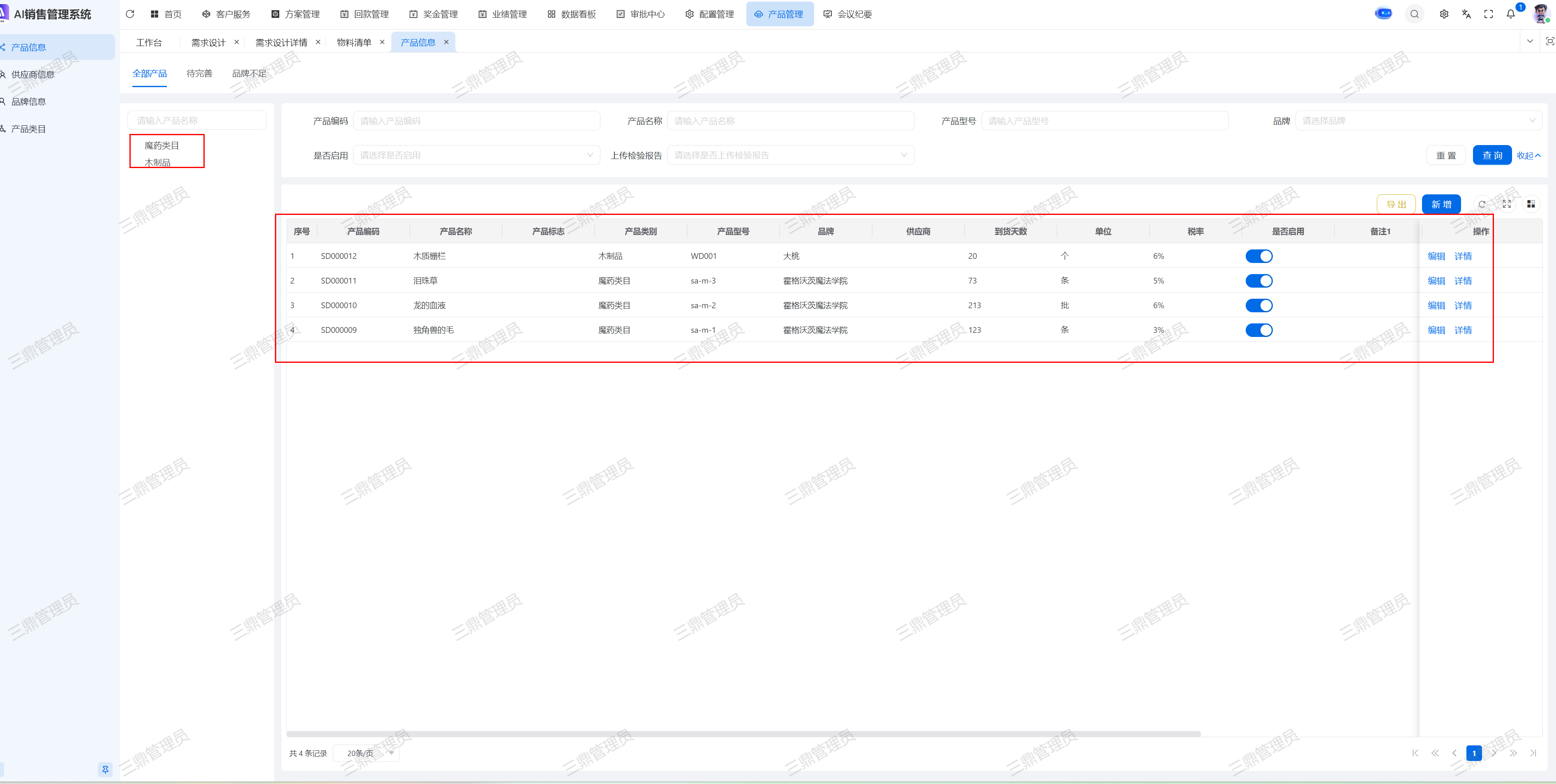1556x784 pixels.
Task: Click the search magnifier icon in header
Action: (x=1415, y=14)
